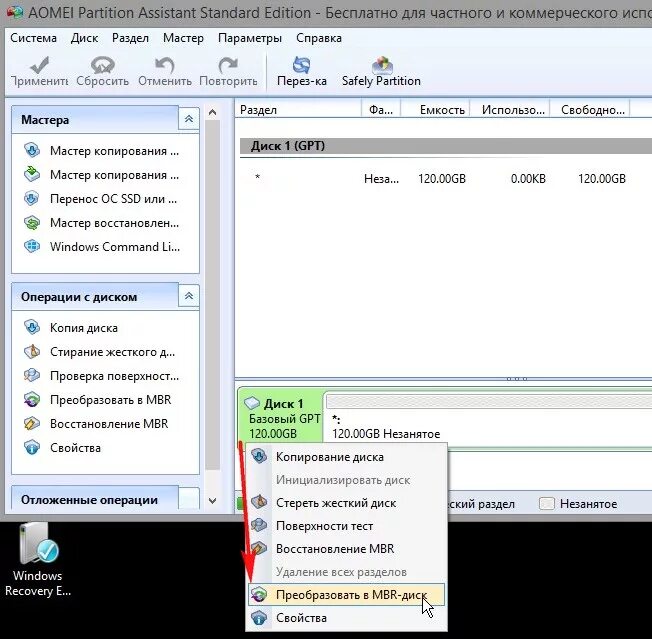Choose Восстановление MBR in context menu
652x639 pixels.
pos(346,549)
